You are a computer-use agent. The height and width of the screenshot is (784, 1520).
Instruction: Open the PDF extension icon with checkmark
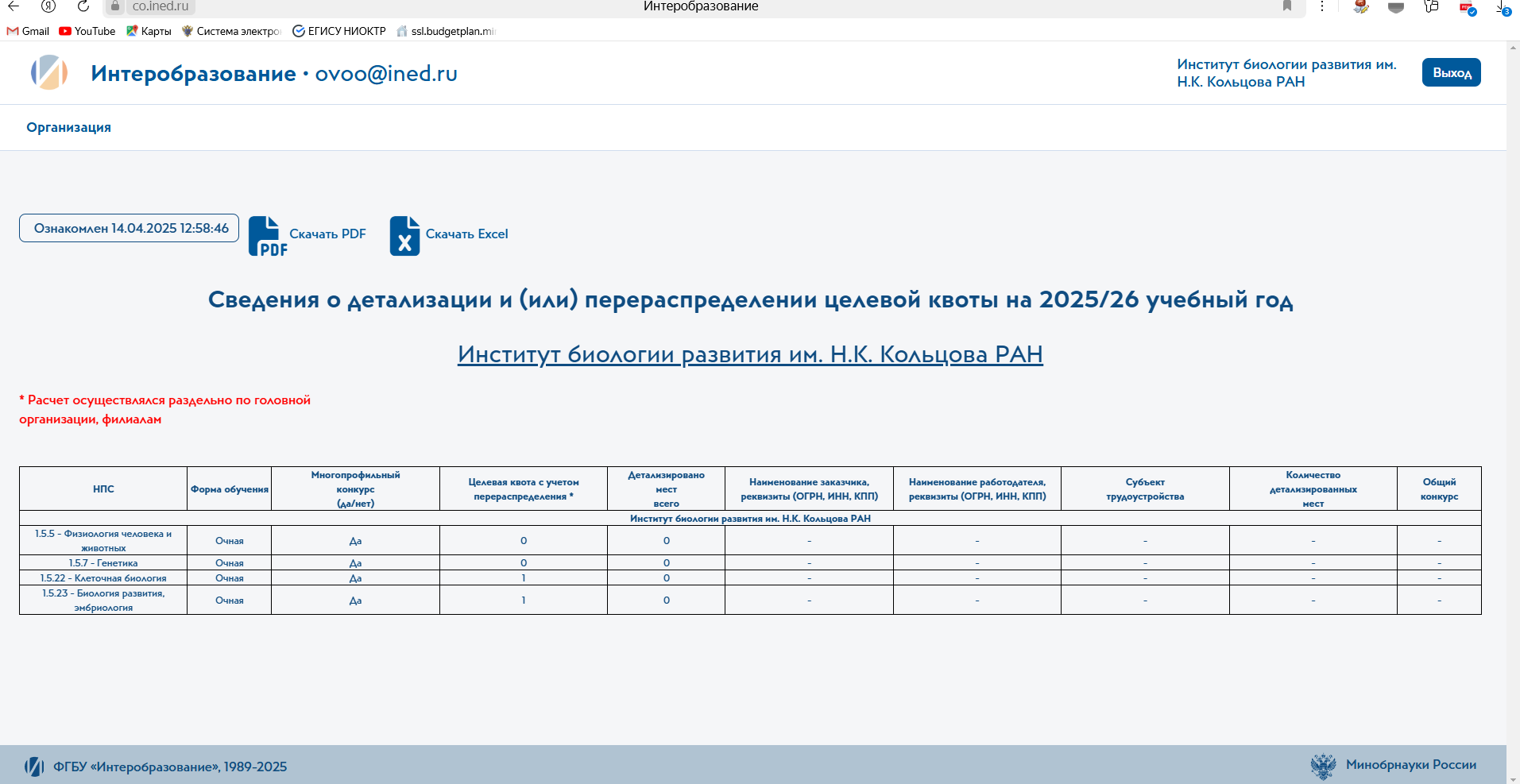pyautogui.click(x=1468, y=8)
